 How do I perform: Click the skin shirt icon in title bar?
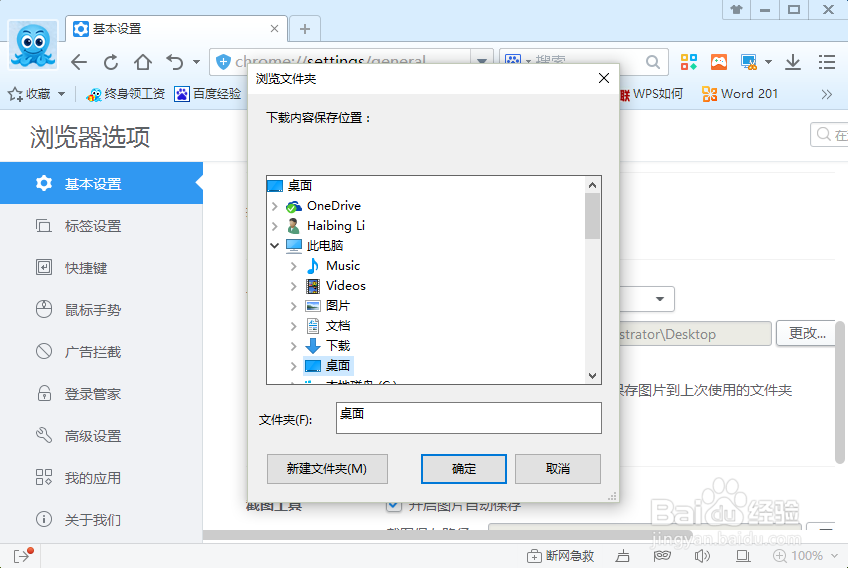737,9
